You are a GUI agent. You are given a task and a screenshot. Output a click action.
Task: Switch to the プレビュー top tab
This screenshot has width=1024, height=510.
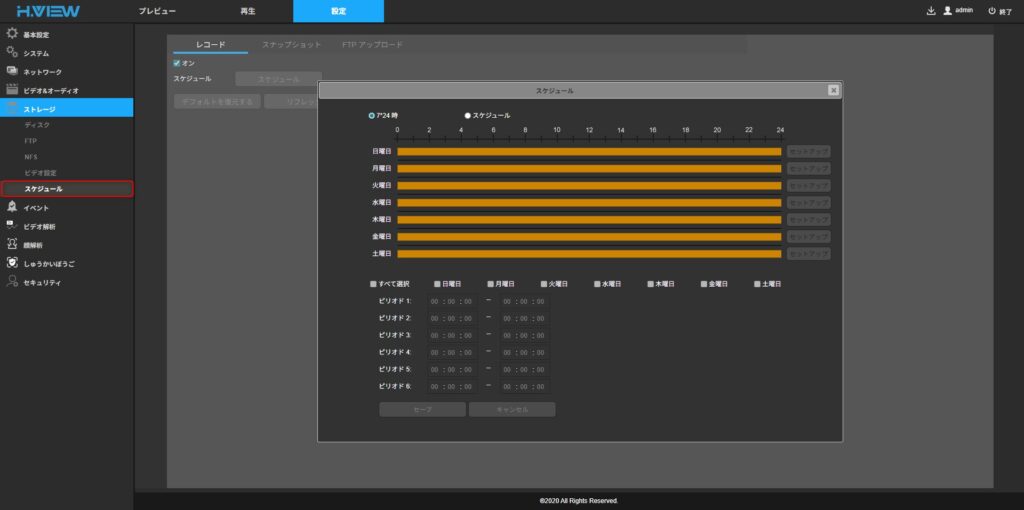pyautogui.click(x=157, y=11)
